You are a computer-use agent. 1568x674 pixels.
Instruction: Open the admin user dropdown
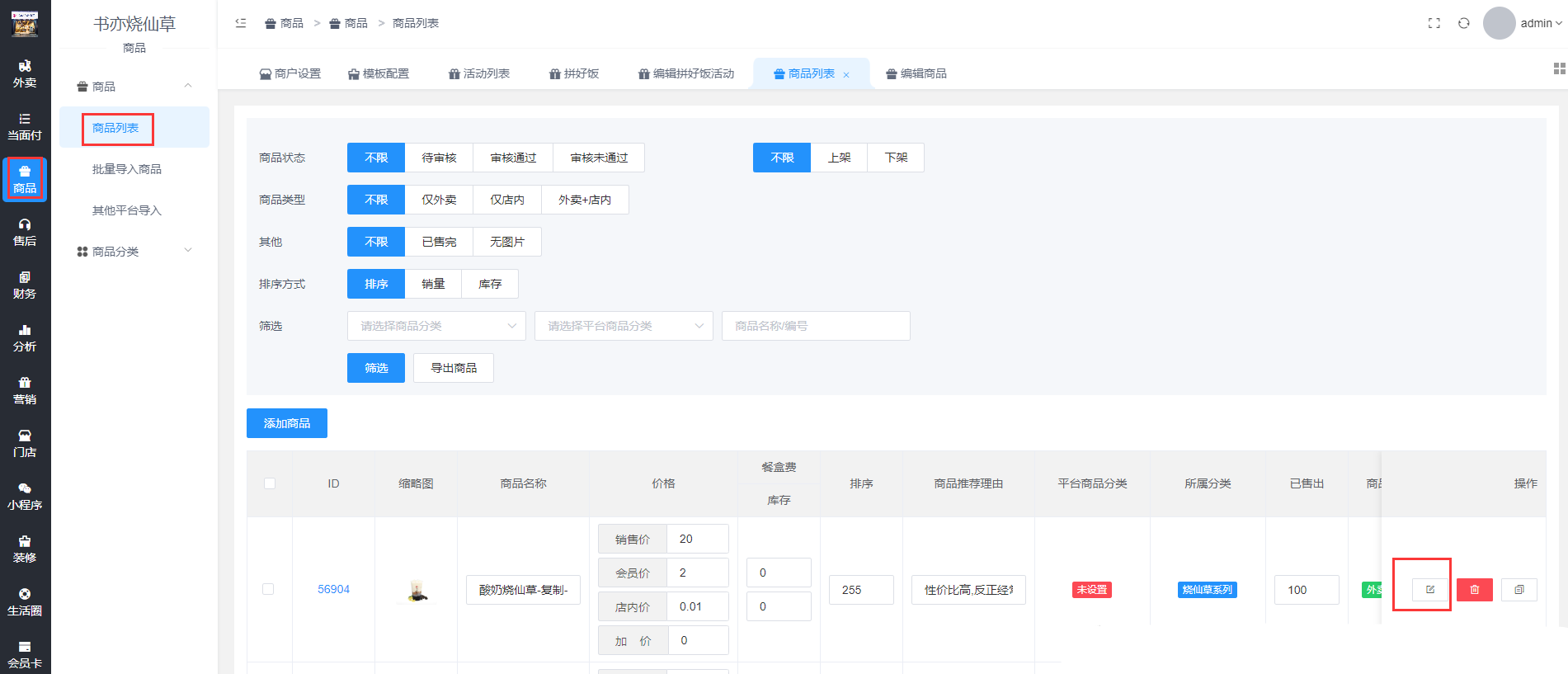(x=1541, y=23)
